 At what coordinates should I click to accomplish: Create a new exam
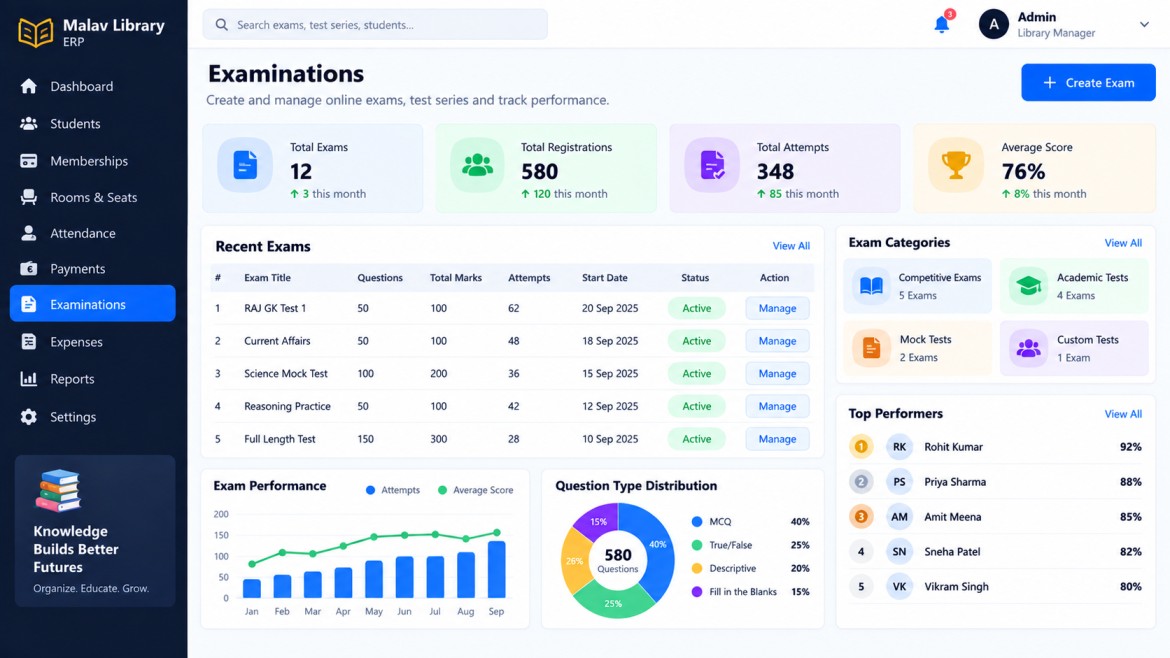click(1088, 83)
